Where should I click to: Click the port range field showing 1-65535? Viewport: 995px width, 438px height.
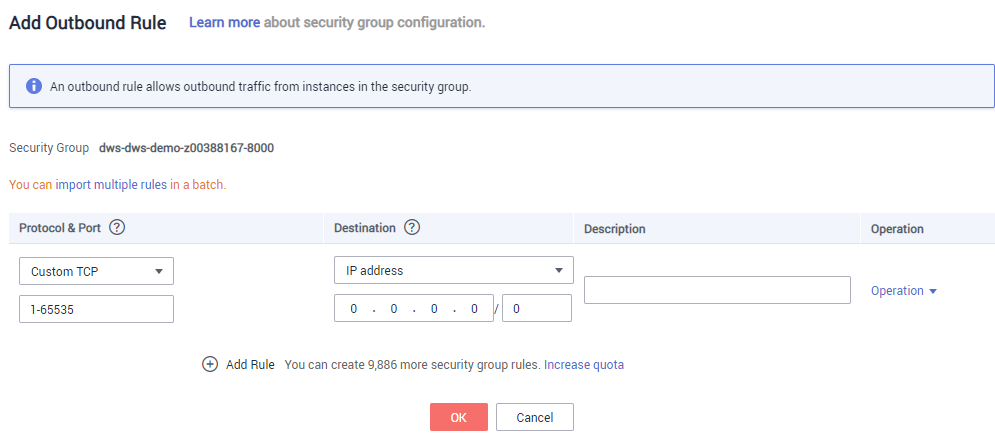pos(96,309)
